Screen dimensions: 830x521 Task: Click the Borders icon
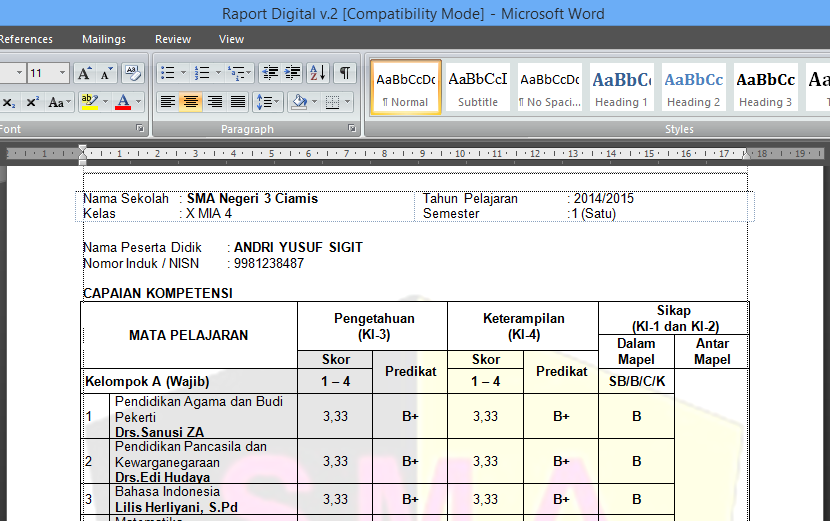click(332, 102)
